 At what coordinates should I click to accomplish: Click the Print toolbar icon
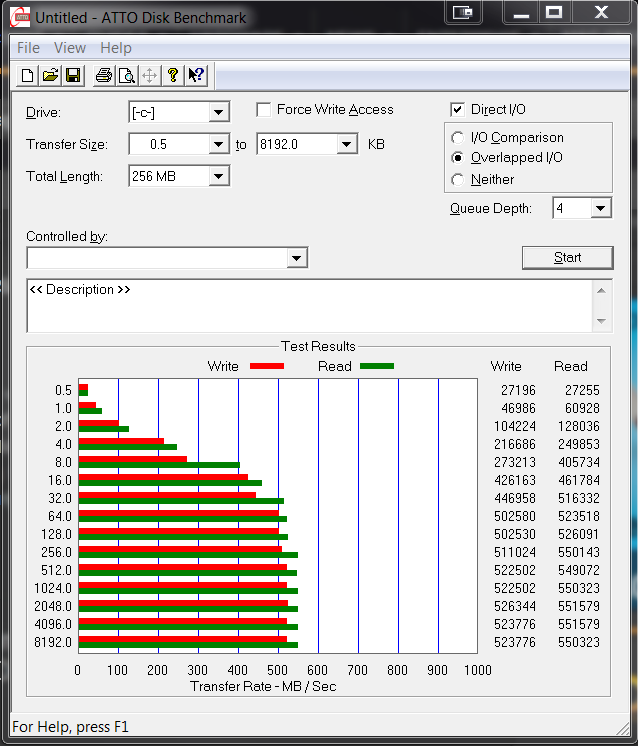(104, 75)
